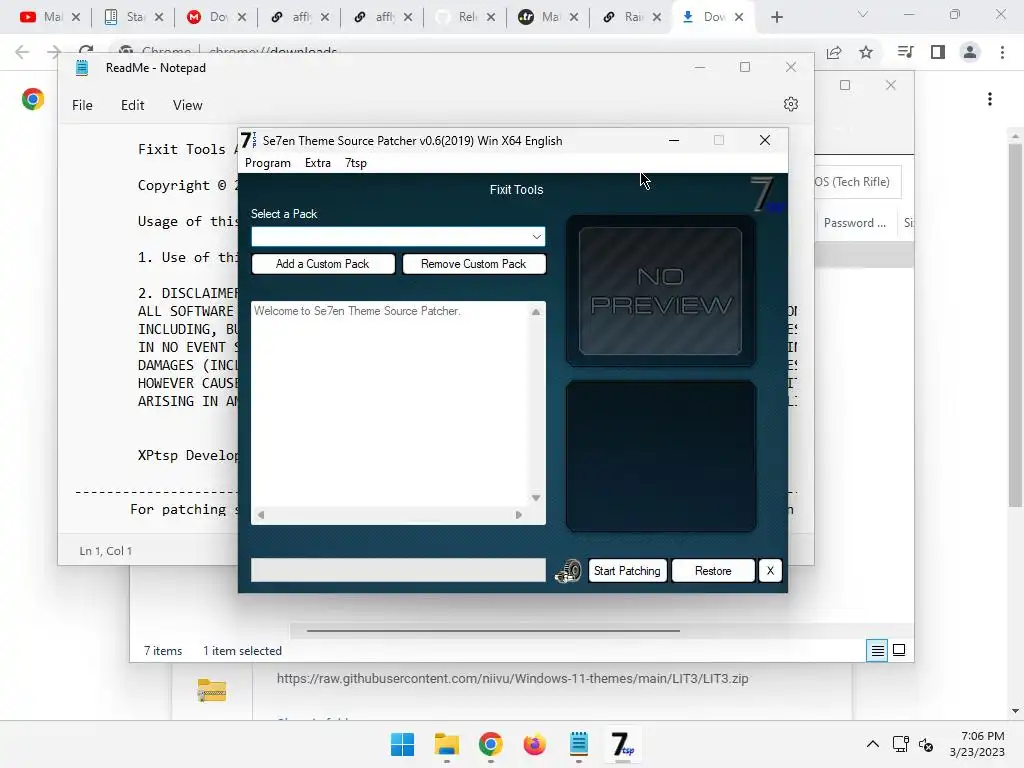The height and width of the screenshot is (768, 1024).
Task: Switch to the YouTube tab
Action: point(40,17)
